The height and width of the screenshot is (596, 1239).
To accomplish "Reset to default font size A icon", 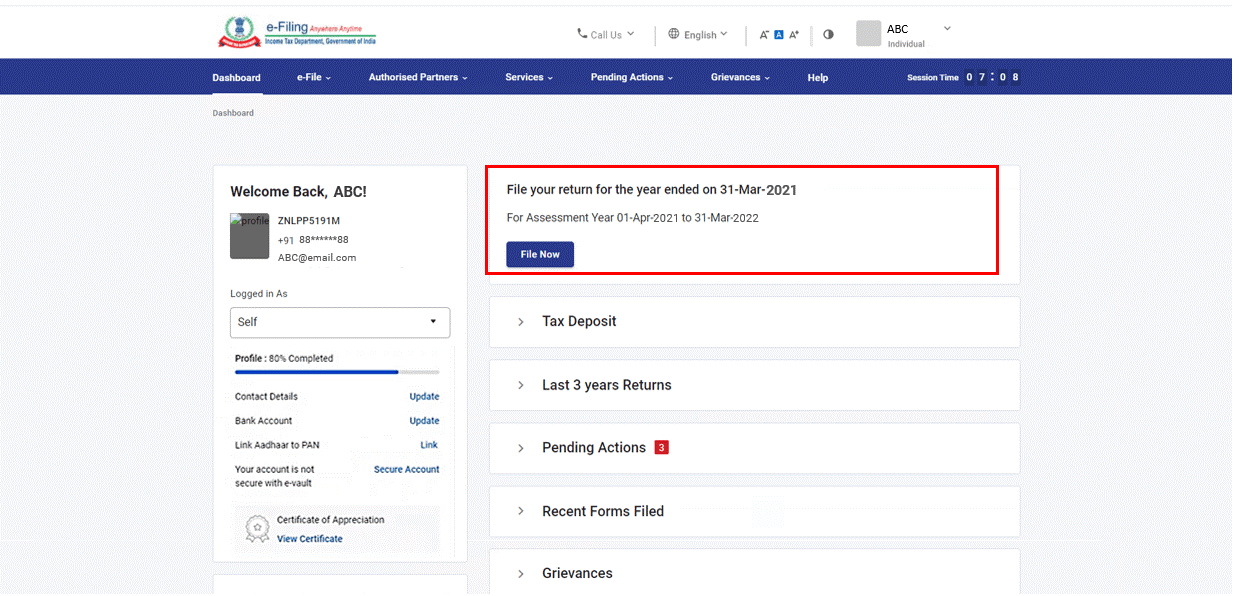I will pyautogui.click(x=779, y=35).
